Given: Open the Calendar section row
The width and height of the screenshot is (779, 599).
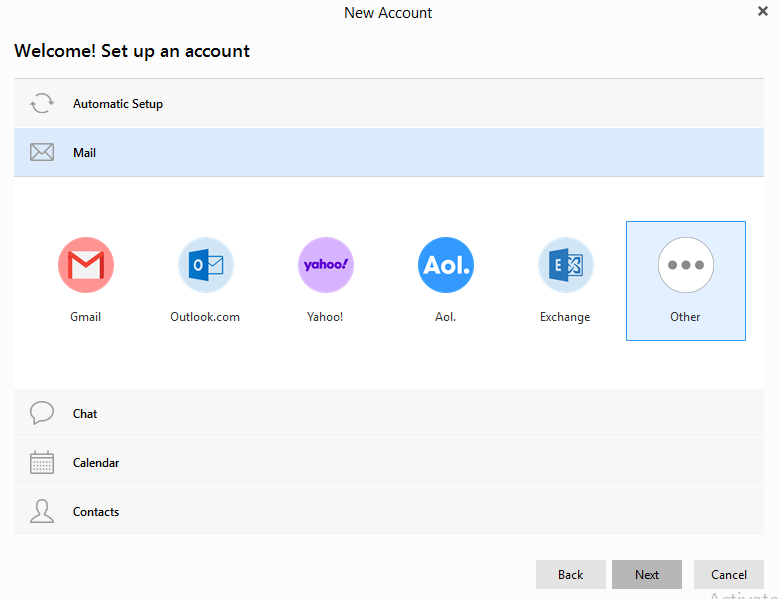Looking at the screenshot, I should pyautogui.click(x=400, y=463).
